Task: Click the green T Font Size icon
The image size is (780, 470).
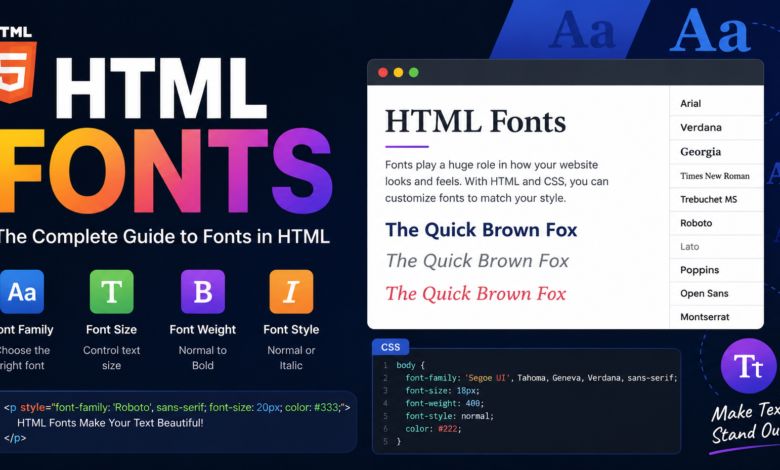Action: 111,292
